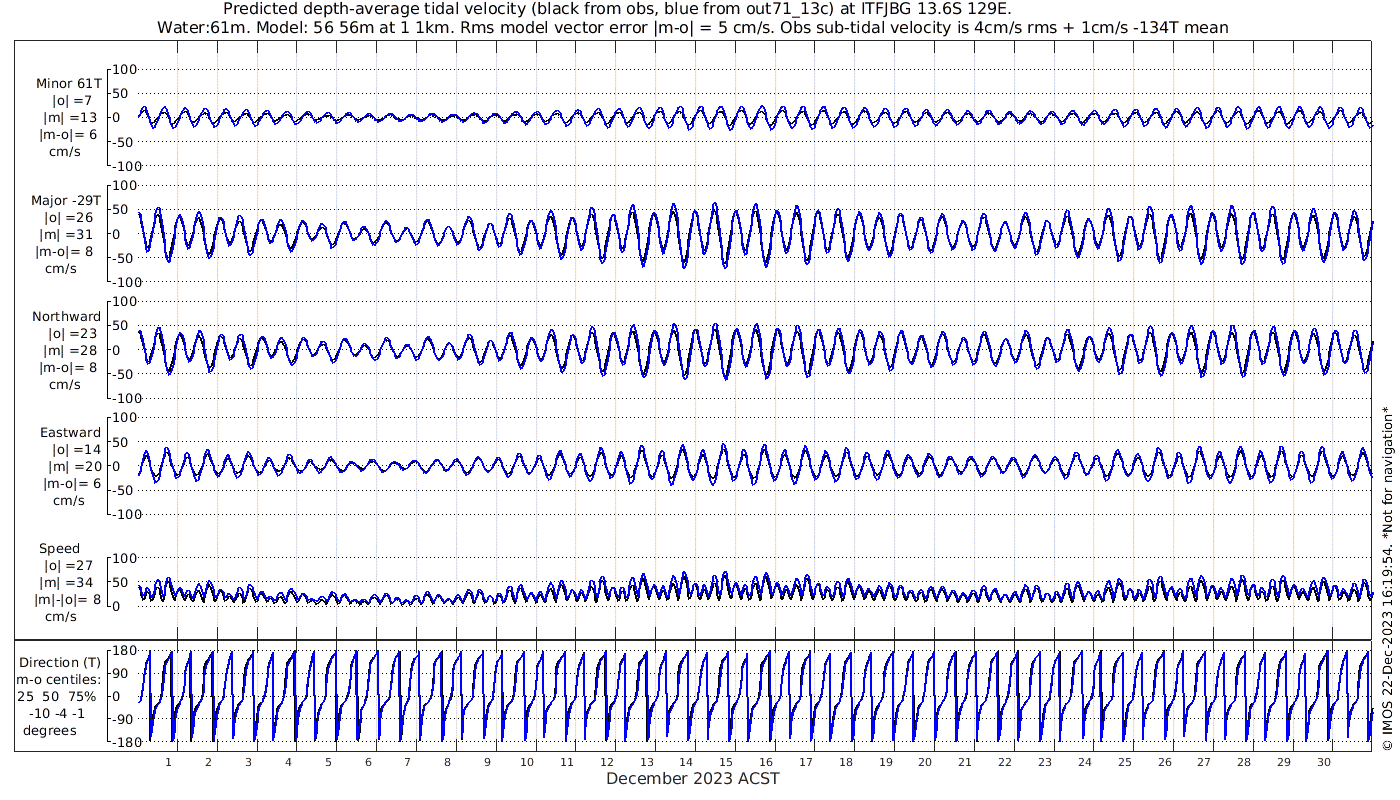The height and width of the screenshot is (800, 1400).
Task: Click day 26 on the date axis
Action: pyautogui.click(x=1164, y=762)
